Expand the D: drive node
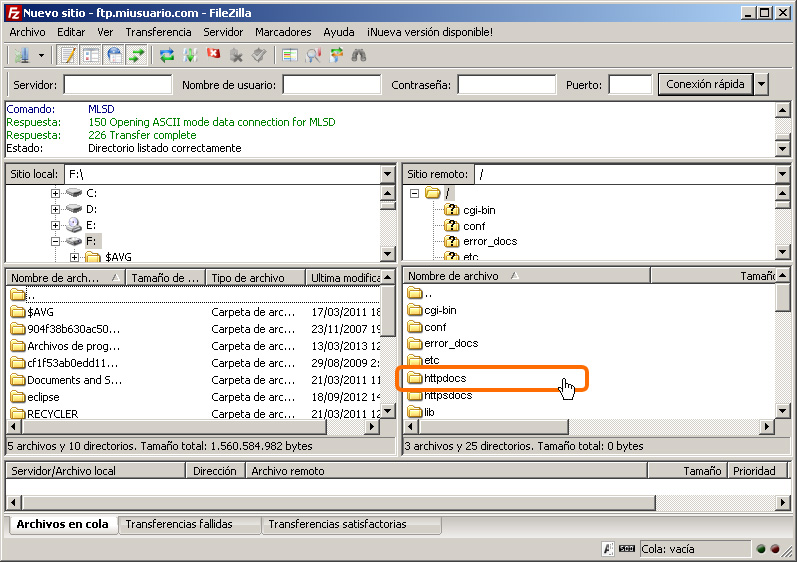Screen dimensions: 797x562 point(55,209)
